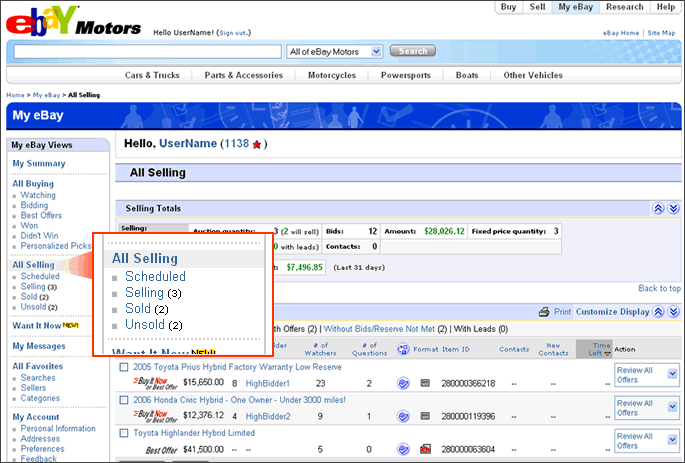Click the Print printer icon
The image size is (685, 463).
click(x=543, y=312)
